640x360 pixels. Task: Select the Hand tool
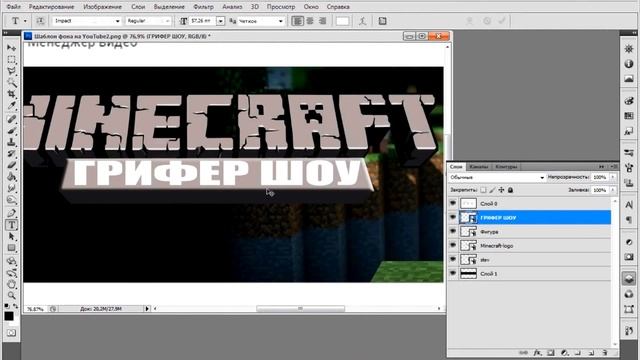(x=11, y=284)
